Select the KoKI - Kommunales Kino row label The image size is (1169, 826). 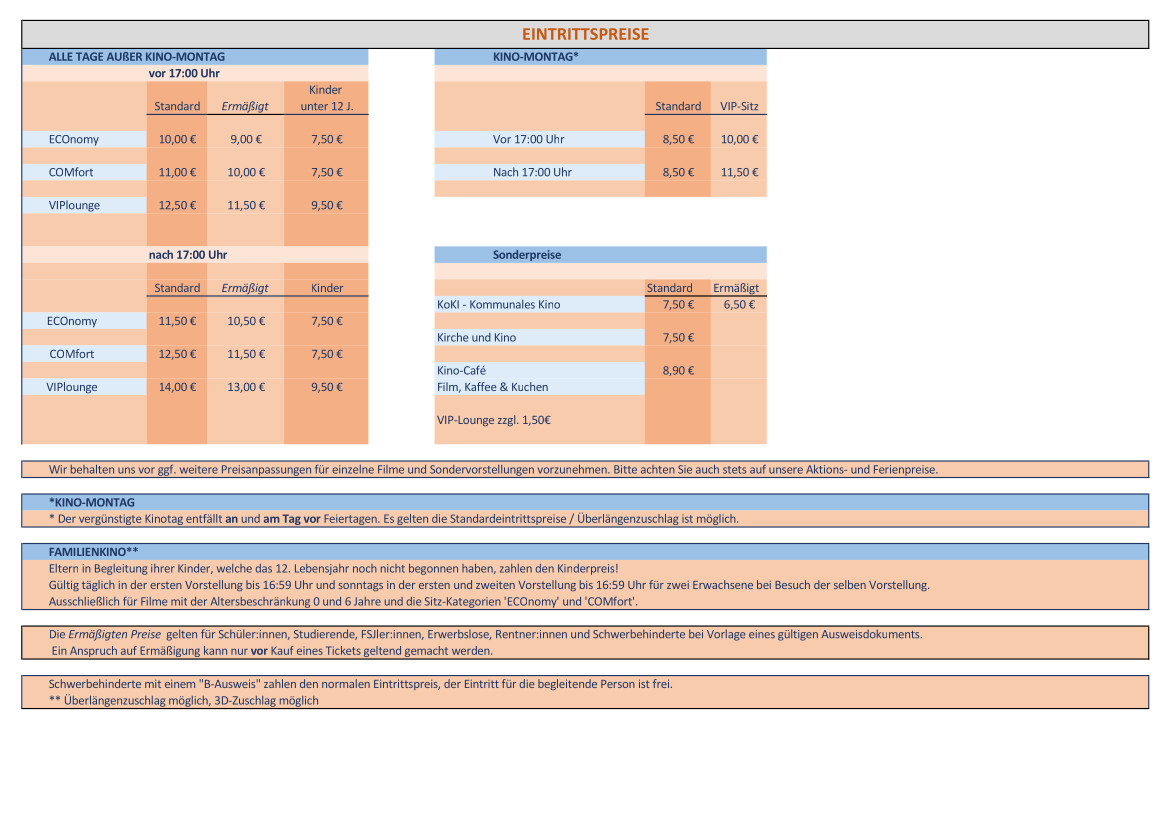pyautogui.click(x=499, y=305)
